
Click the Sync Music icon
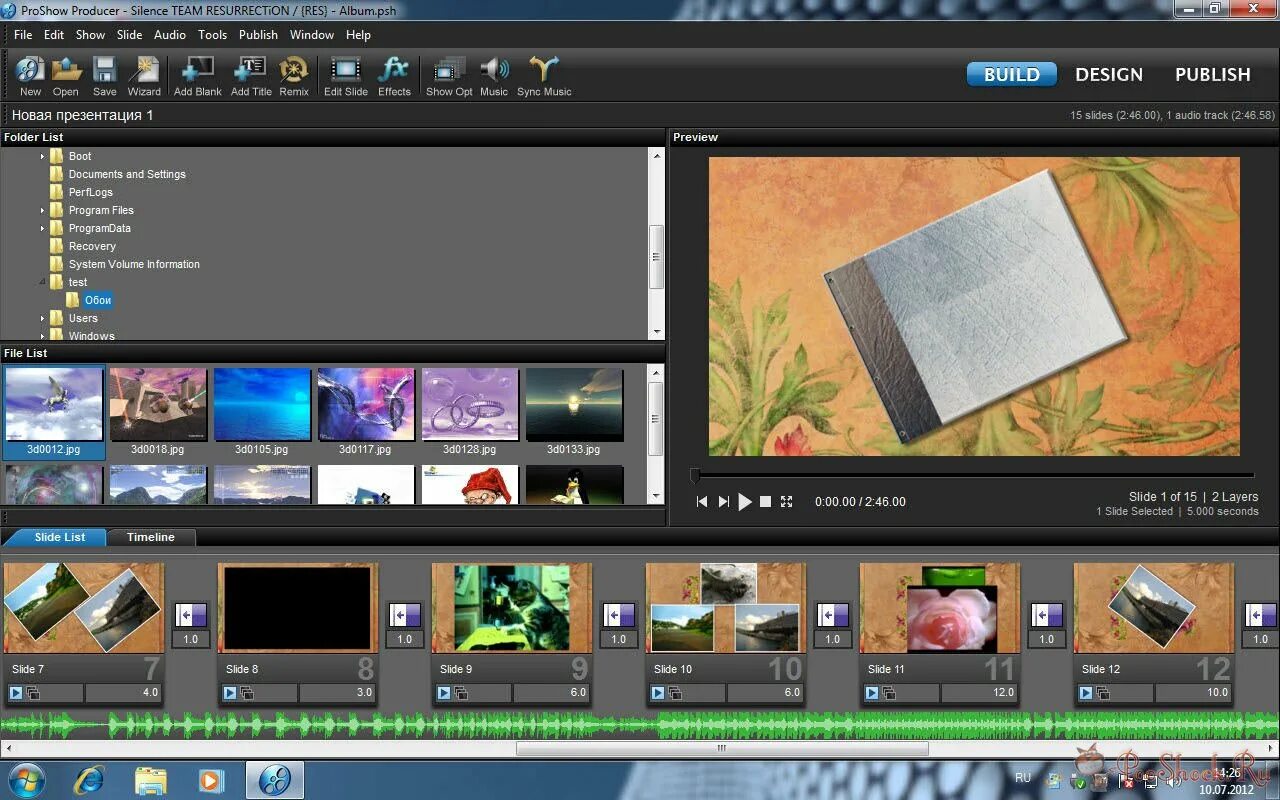click(544, 76)
